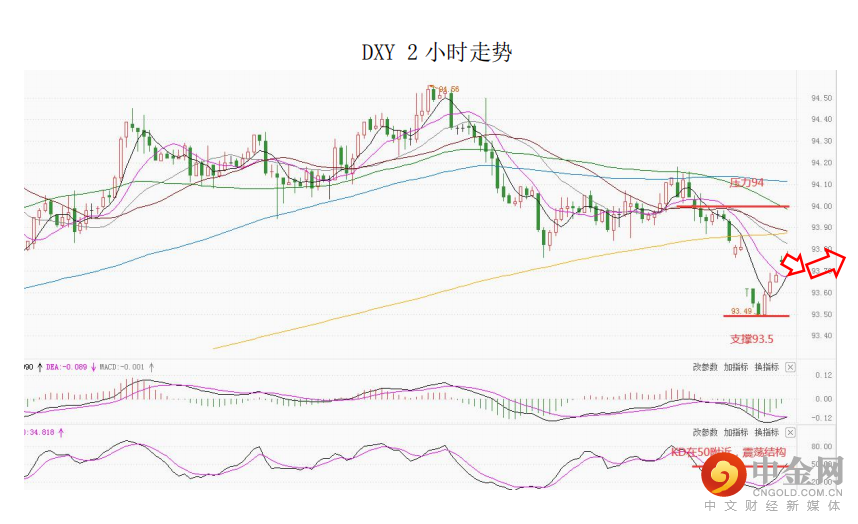Image resolution: width=858 pixels, height=524 pixels.
Task: Click the magenta up arrow beside 34.818
Action: pos(60,432)
